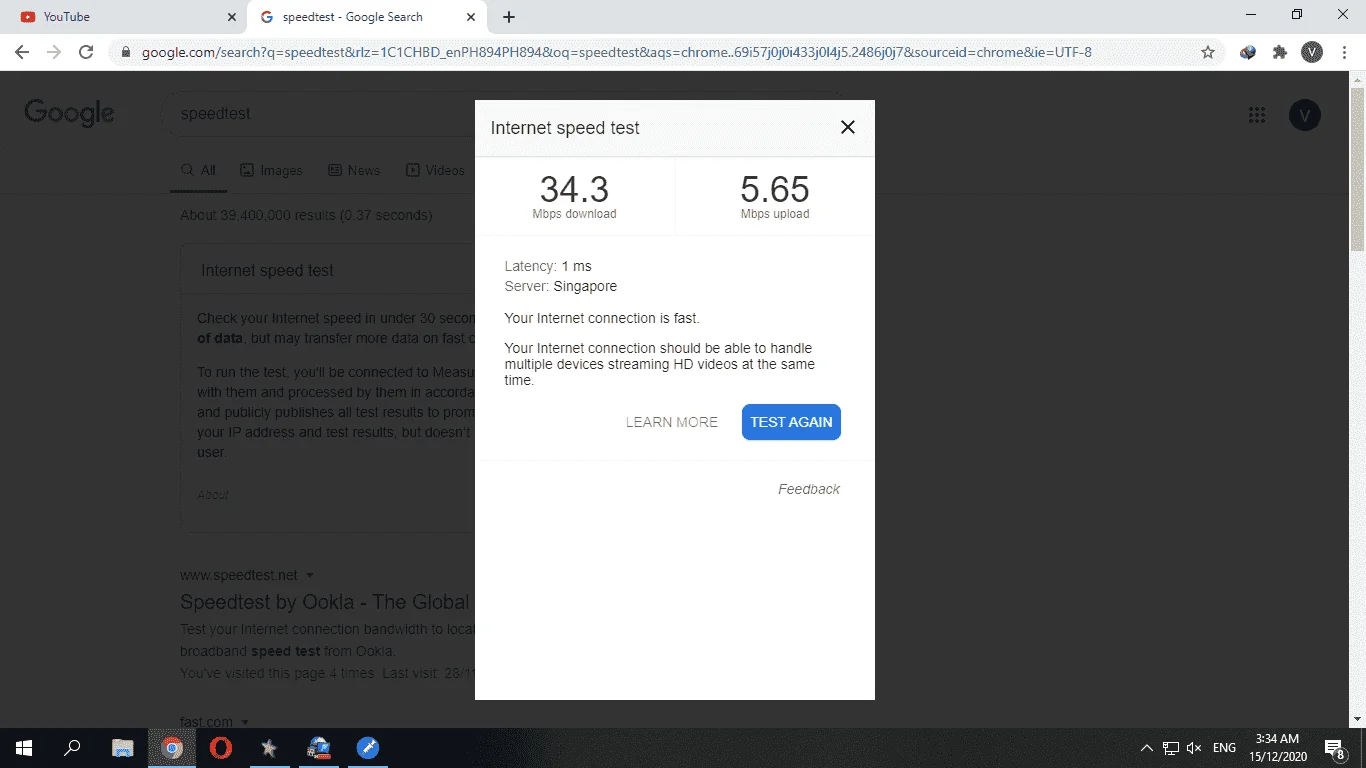The image size is (1366, 768).
Task: Open the LEARN MORE link
Action: click(672, 422)
